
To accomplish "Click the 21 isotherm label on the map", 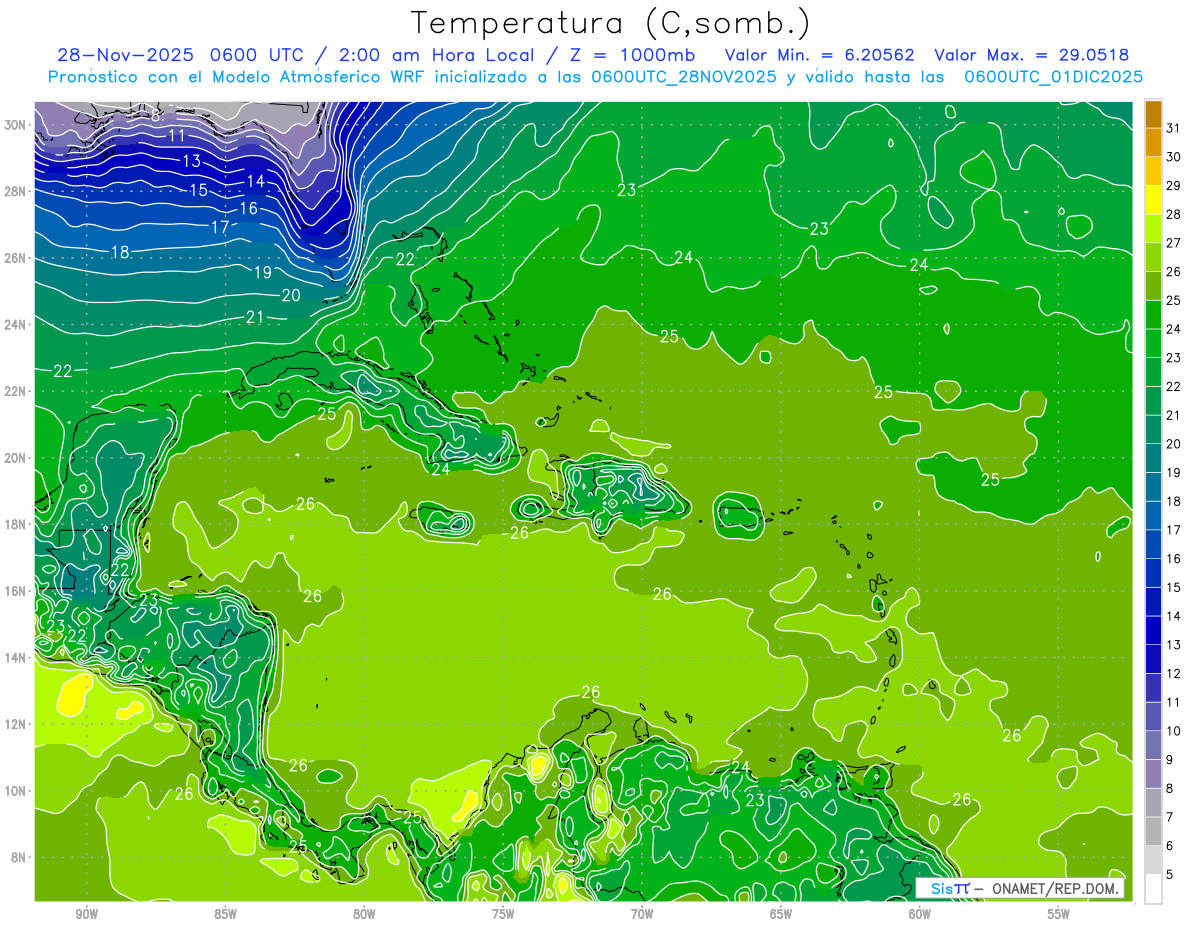I will tap(255, 317).
